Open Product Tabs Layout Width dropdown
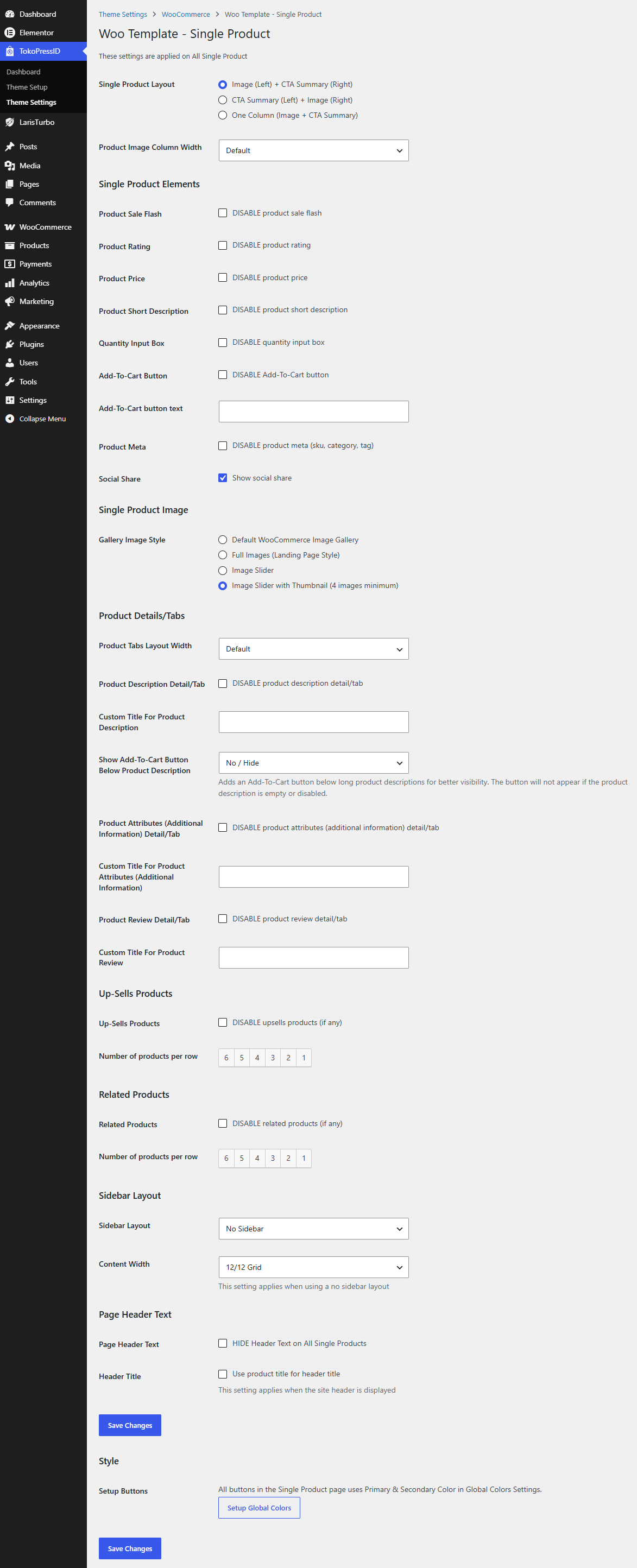Image resolution: width=637 pixels, height=1568 pixels. tap(314, 649)
